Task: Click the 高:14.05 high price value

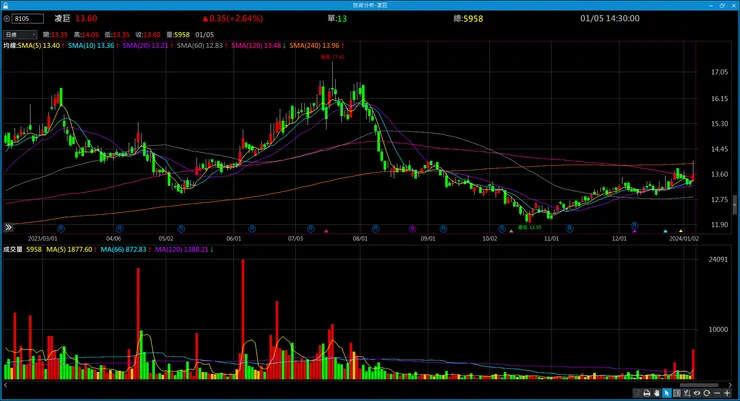Action: pyautogui.click(x=86, y=34)
